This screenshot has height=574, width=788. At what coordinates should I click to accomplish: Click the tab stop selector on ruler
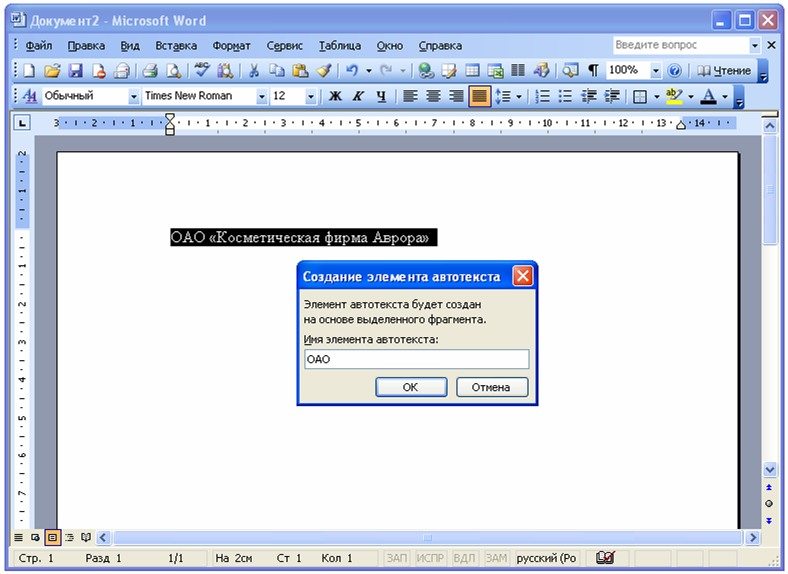(x=22, y=123)
